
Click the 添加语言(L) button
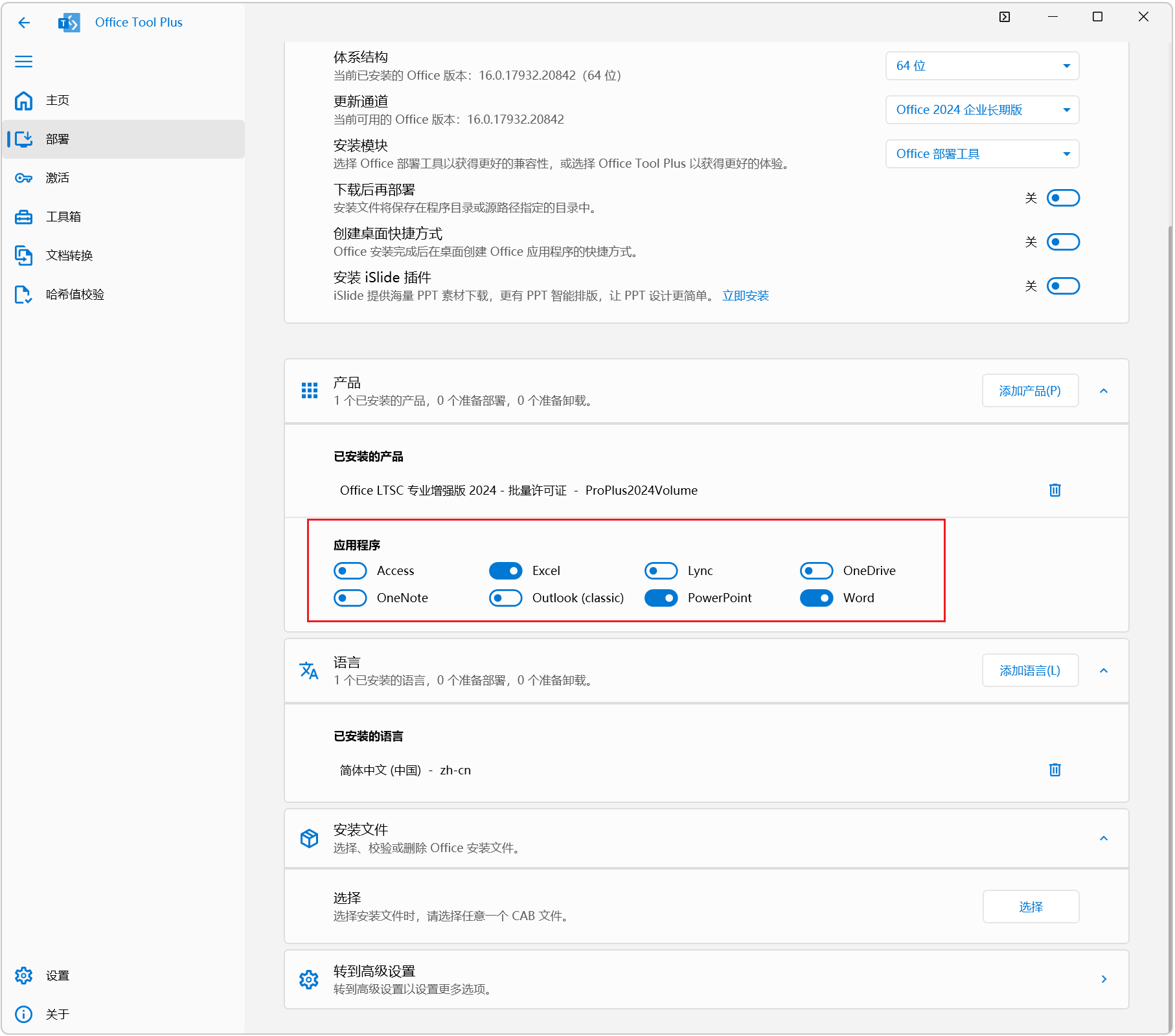pyautogui.click(x=1031, y=671)
